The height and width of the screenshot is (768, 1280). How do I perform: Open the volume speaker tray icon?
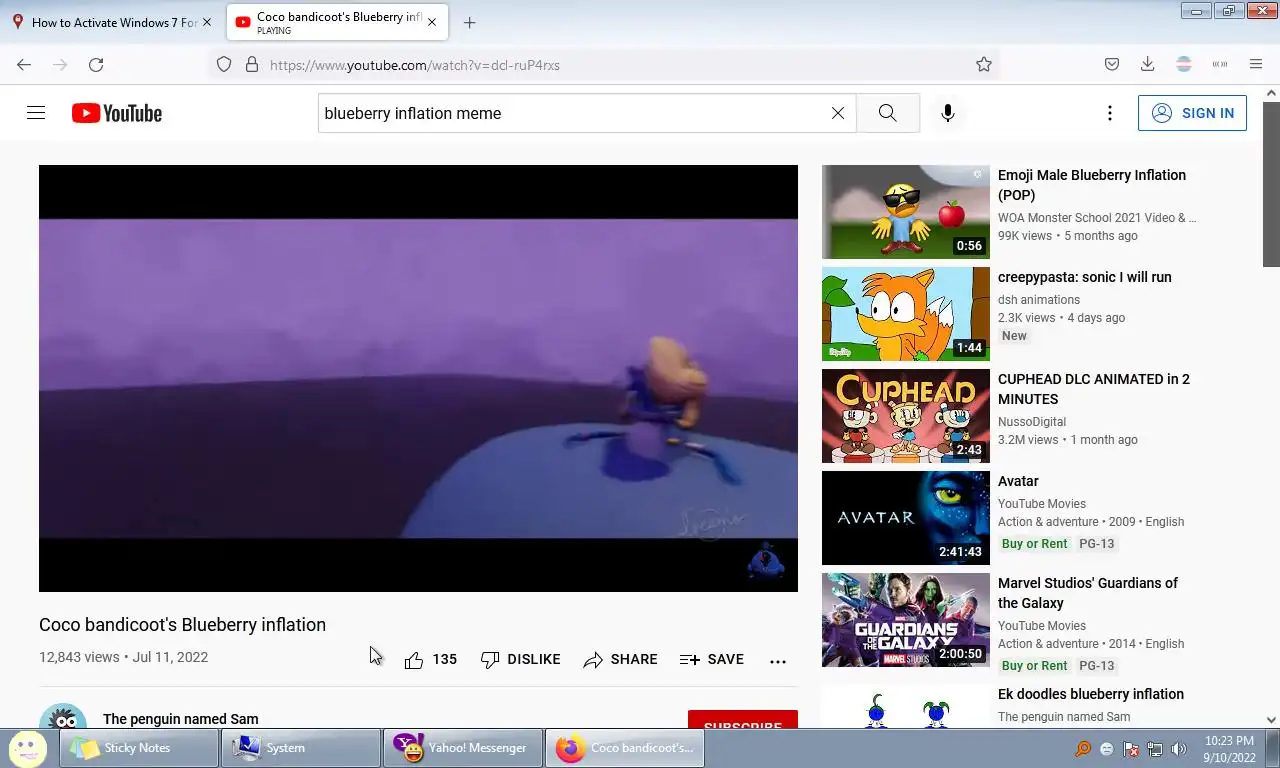[x=1179, y=748]
